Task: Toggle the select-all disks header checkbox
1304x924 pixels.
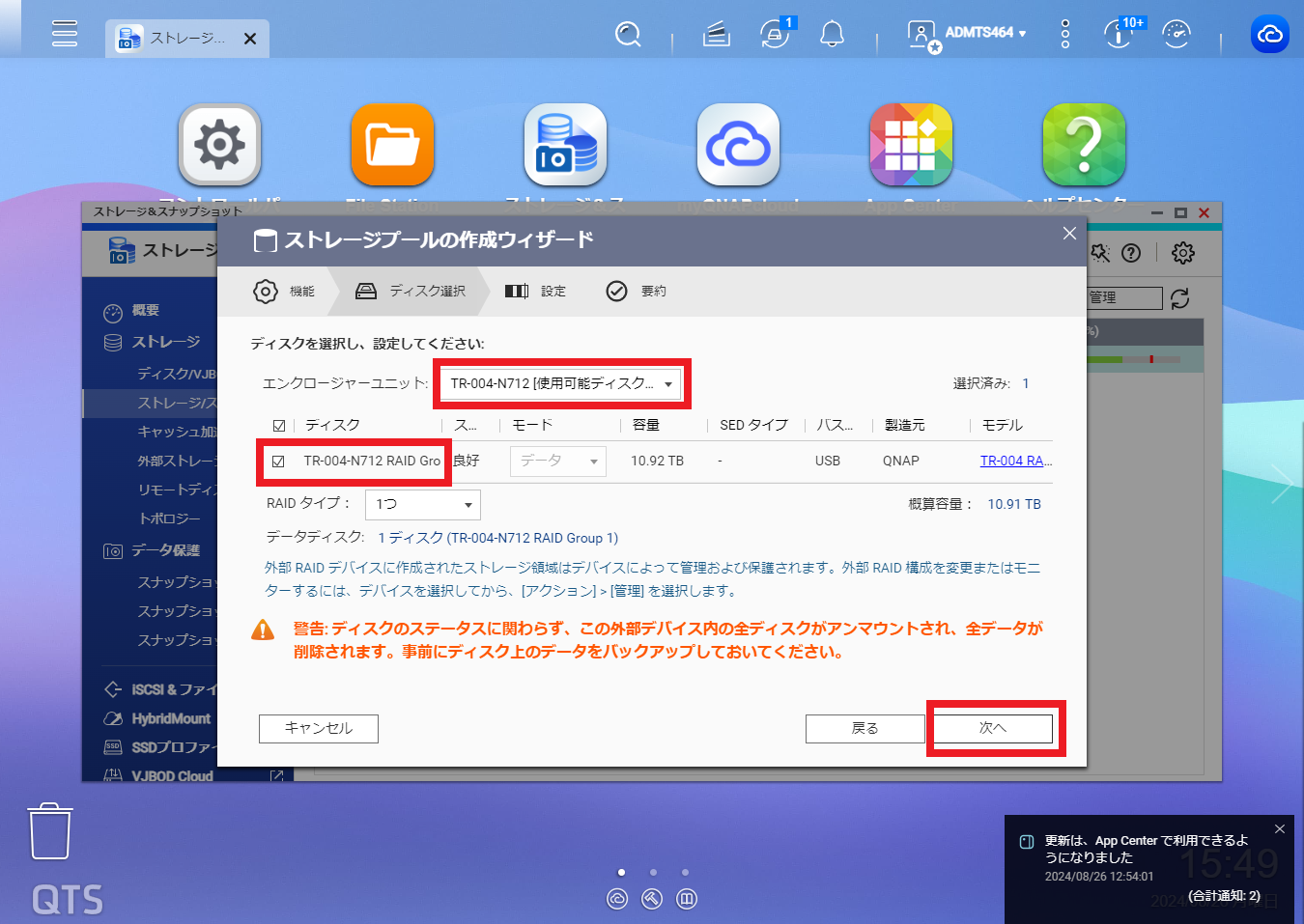Action: (x=279, y=425)
